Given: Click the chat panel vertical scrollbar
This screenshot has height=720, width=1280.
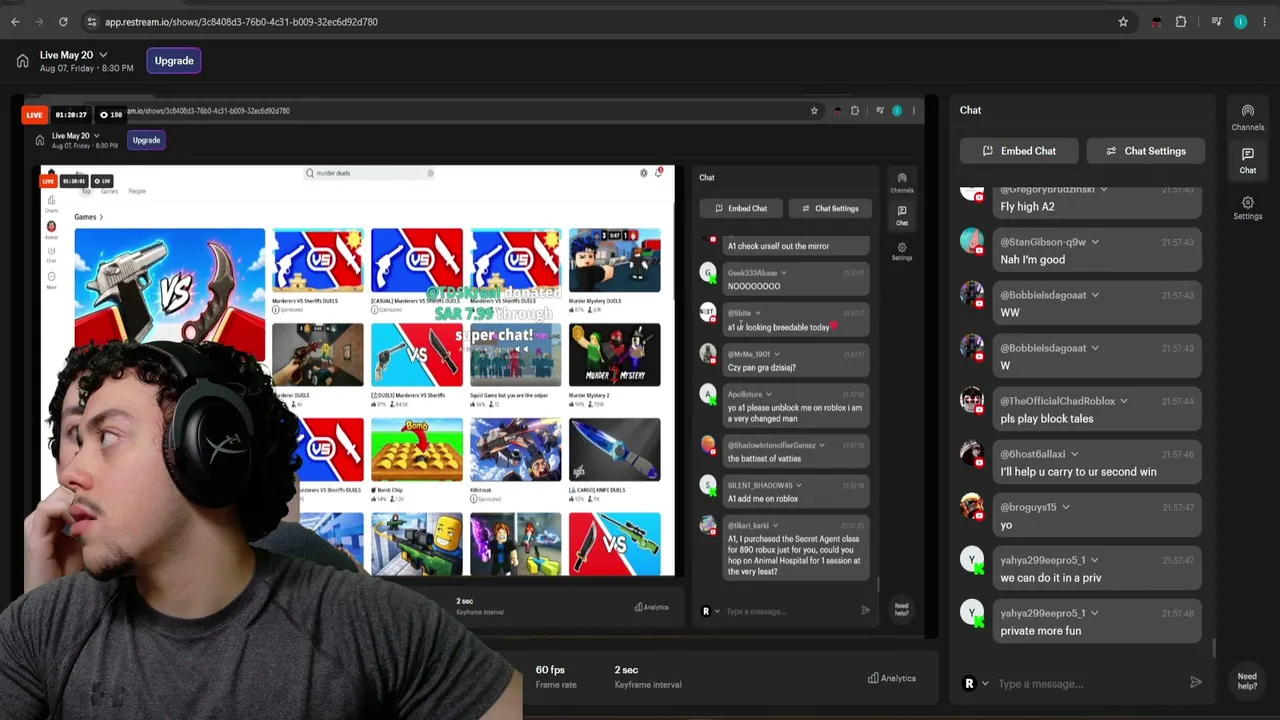Looking at the screenshot, I should tap(1214, 648).
